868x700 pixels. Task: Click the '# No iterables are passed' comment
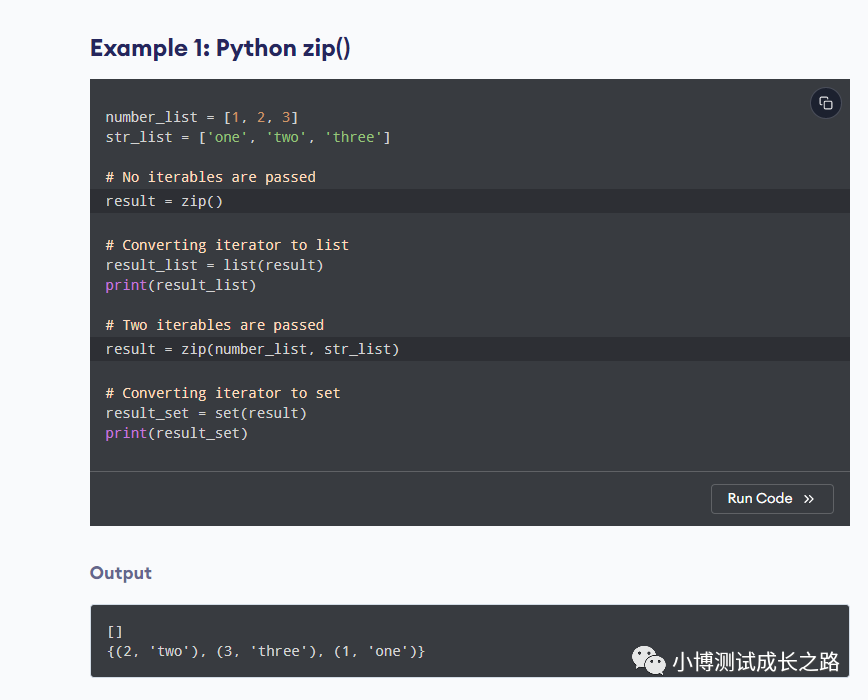(210, 177)
